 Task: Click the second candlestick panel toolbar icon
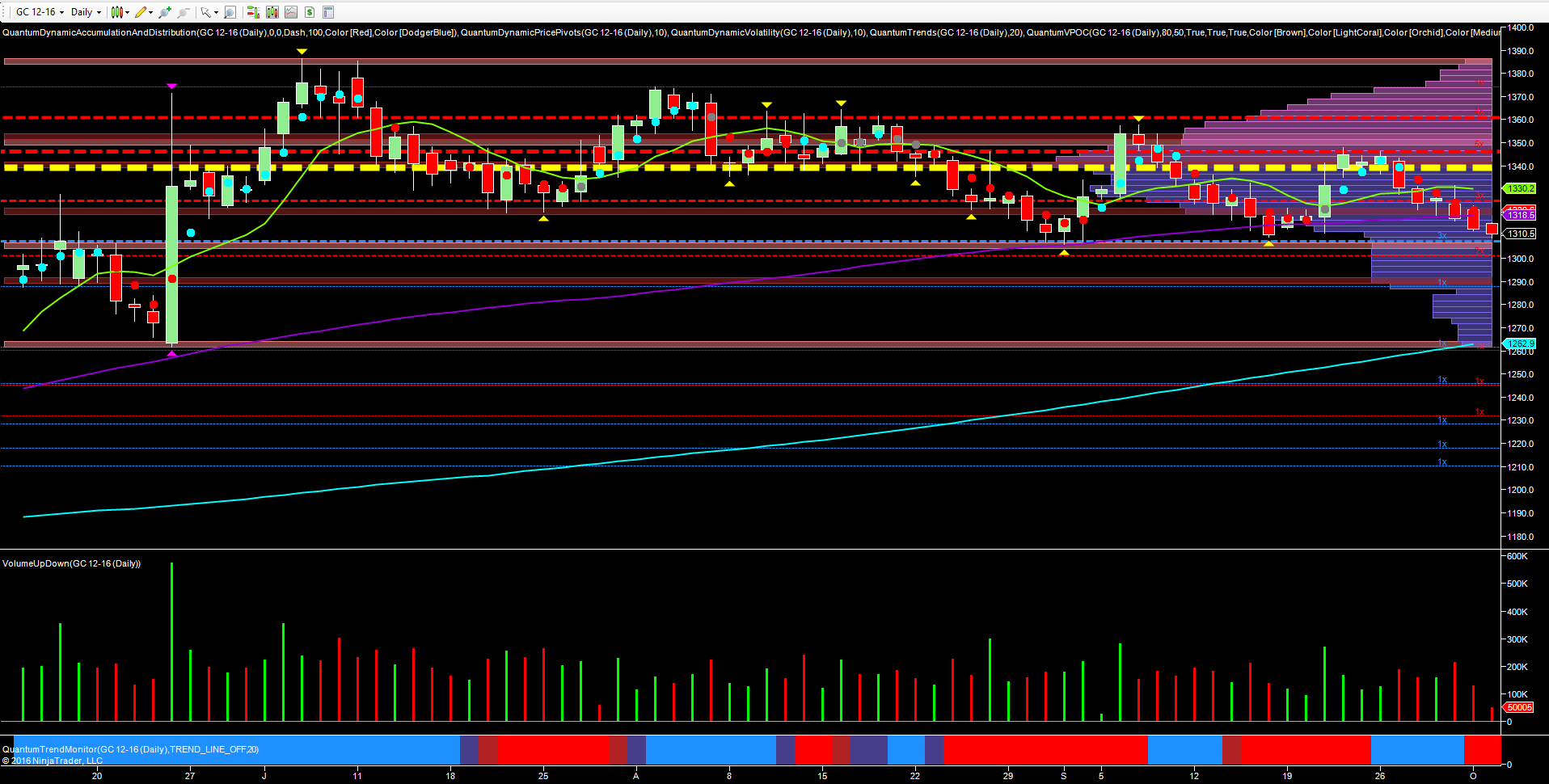pos(272,12)
